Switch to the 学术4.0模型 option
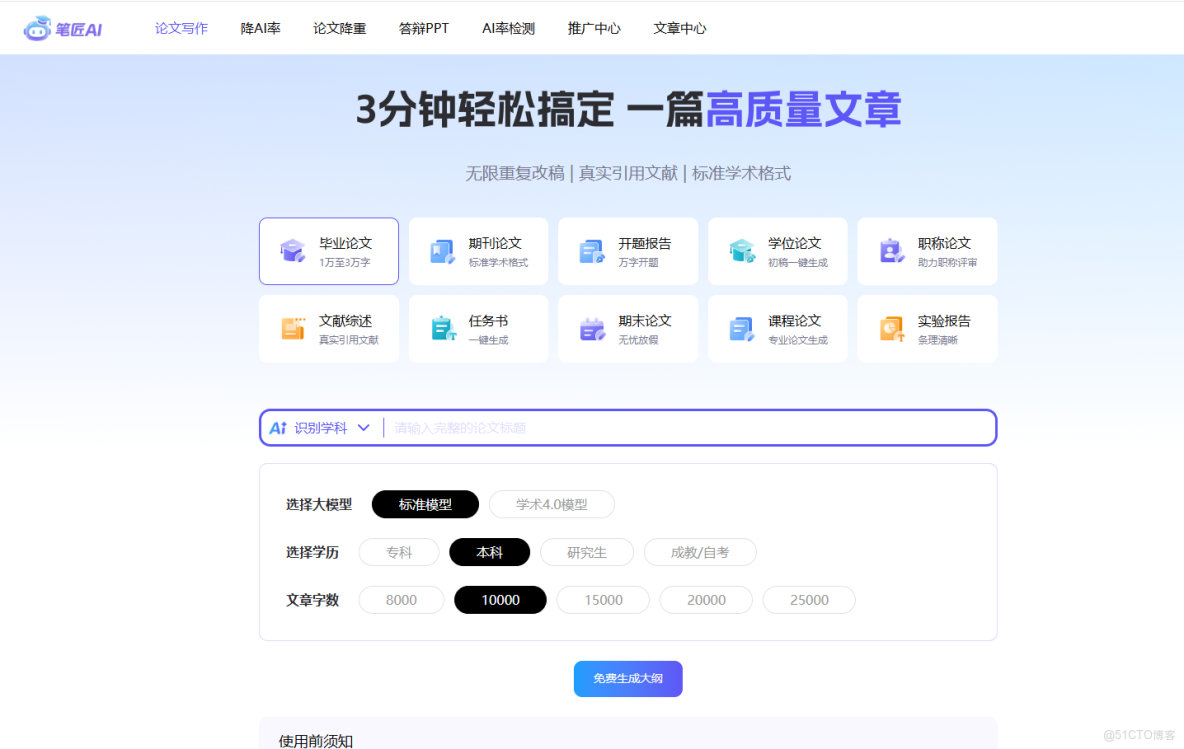 click(x=551, y=504)
